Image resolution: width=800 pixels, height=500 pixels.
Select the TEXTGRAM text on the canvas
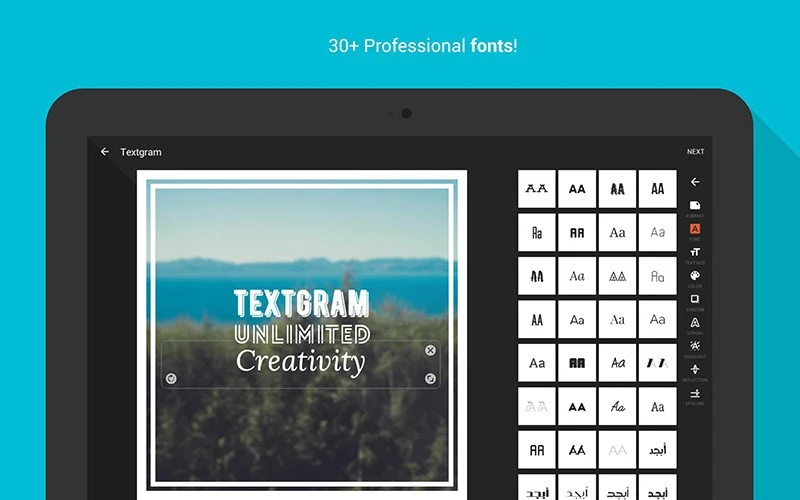pos(301,304)
